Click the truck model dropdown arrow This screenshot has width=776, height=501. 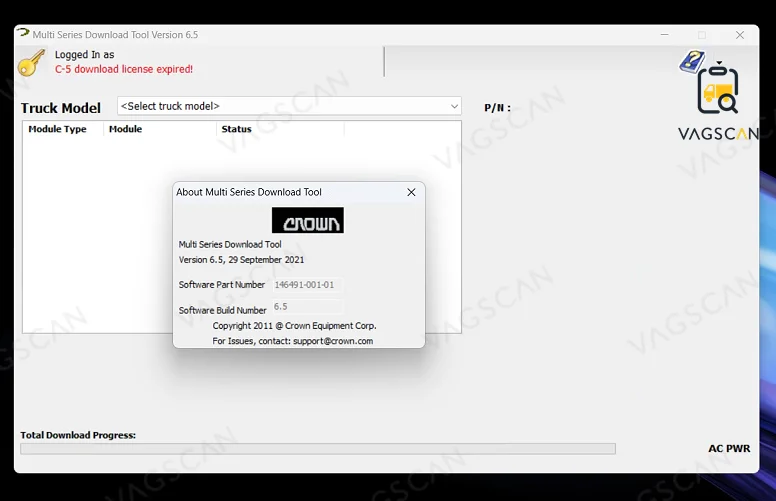tap(454, 106)
